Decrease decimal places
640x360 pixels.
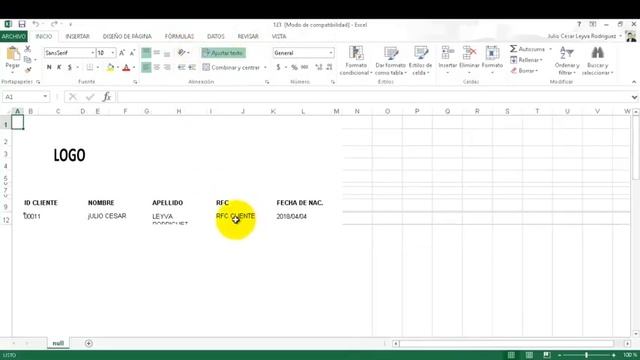(x=329, y=67)
